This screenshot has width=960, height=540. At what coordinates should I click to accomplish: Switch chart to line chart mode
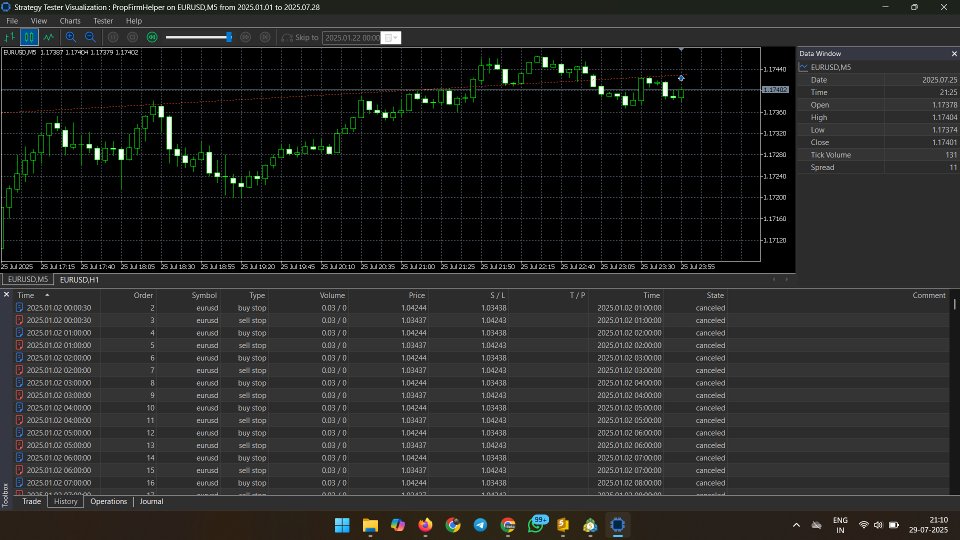[x=48, y=37]
